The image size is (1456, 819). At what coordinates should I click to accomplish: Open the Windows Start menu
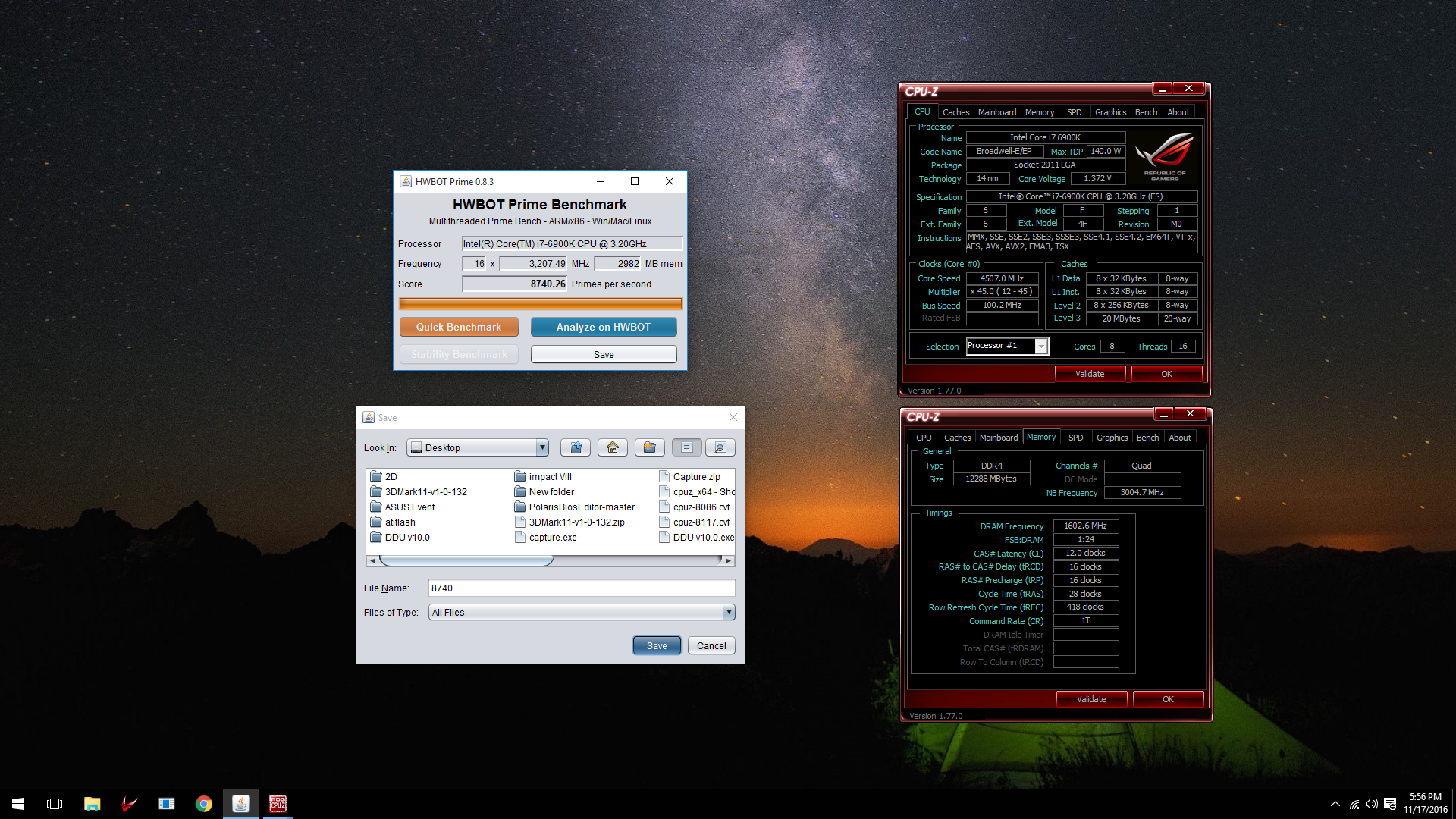click(18, 804)
